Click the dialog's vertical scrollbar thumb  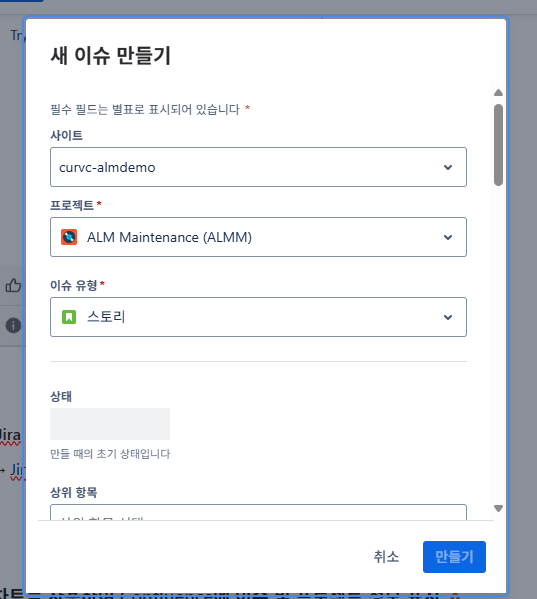pos(498,145)
